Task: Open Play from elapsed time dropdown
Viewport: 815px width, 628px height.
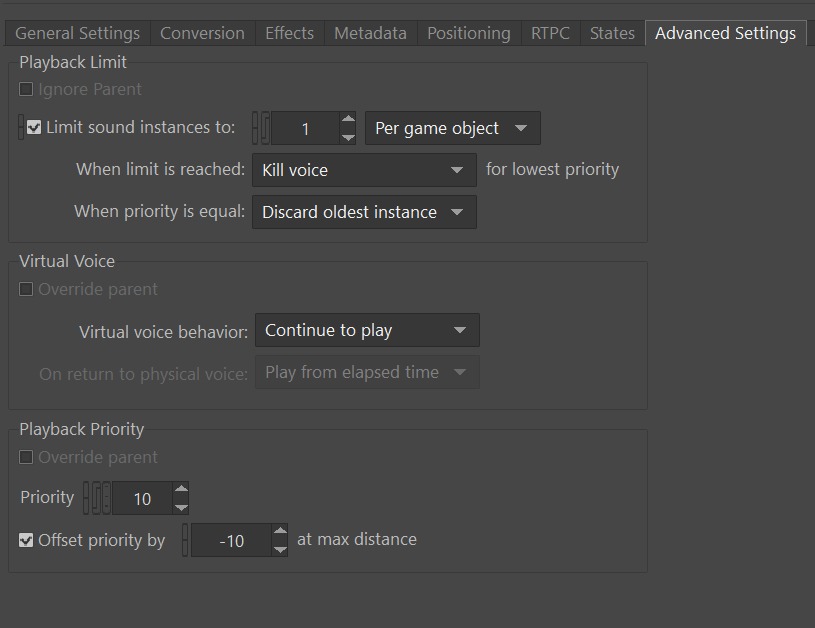Action: (367, 372)
